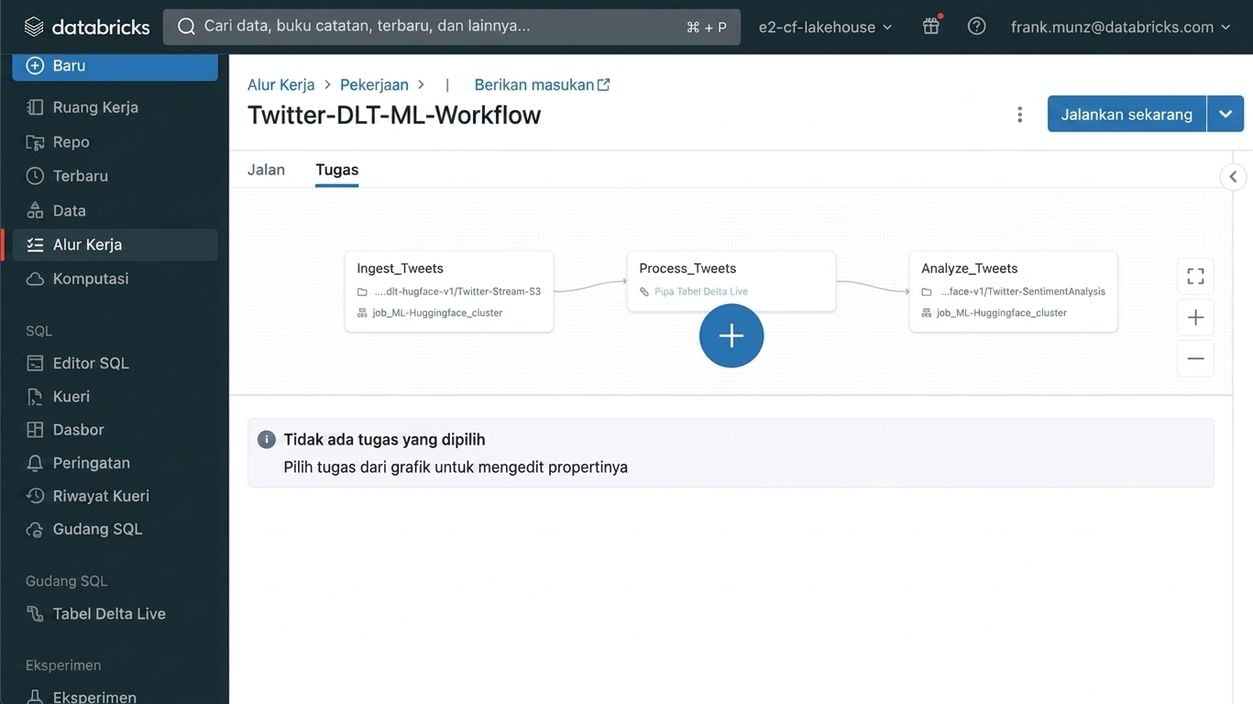Click the Twitter-SentimentAnalysis notebook path
Viewport: 1253px width, 704px height.
coord(1023,292)
